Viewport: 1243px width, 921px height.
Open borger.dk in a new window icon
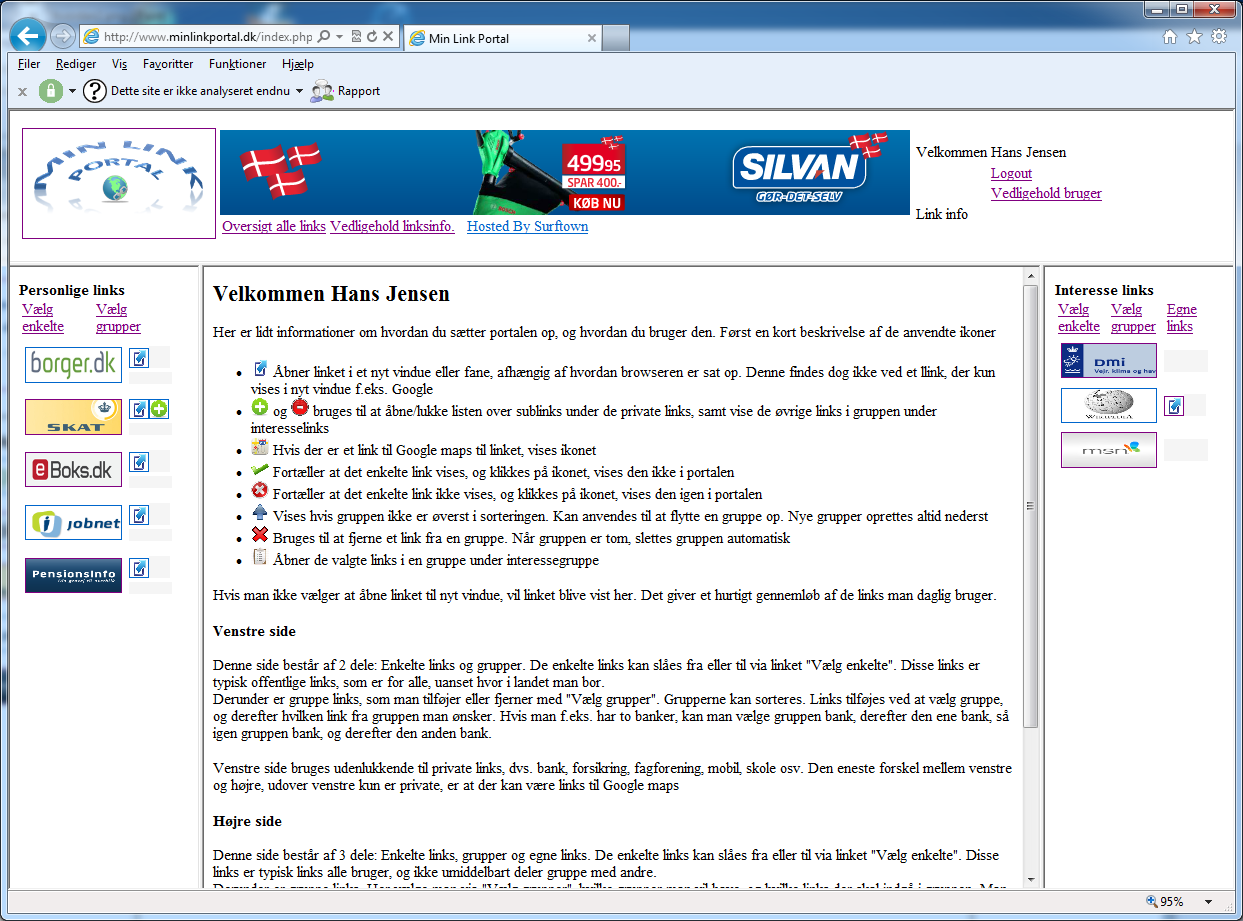139,357
